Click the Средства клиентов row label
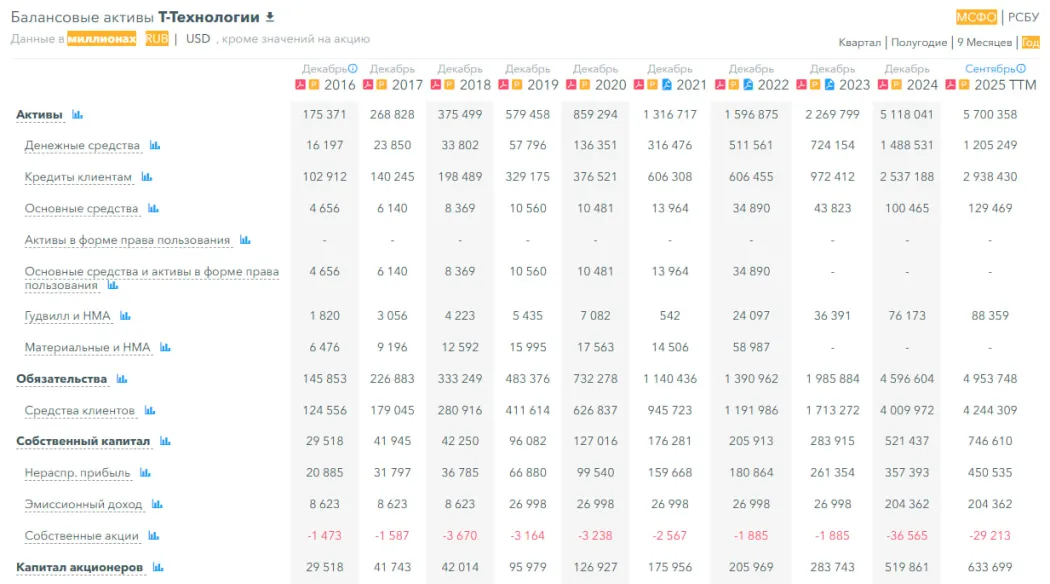 (x=79, y=411)
